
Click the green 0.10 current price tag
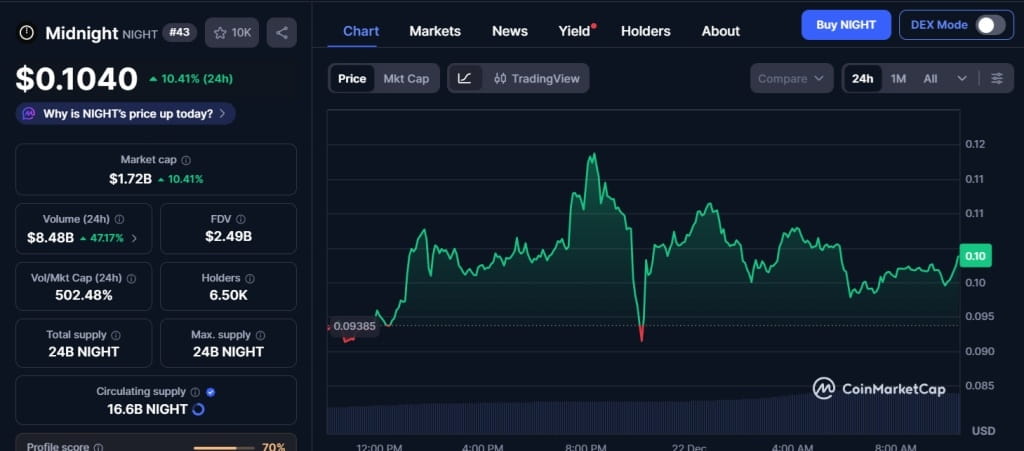point(975,255)
